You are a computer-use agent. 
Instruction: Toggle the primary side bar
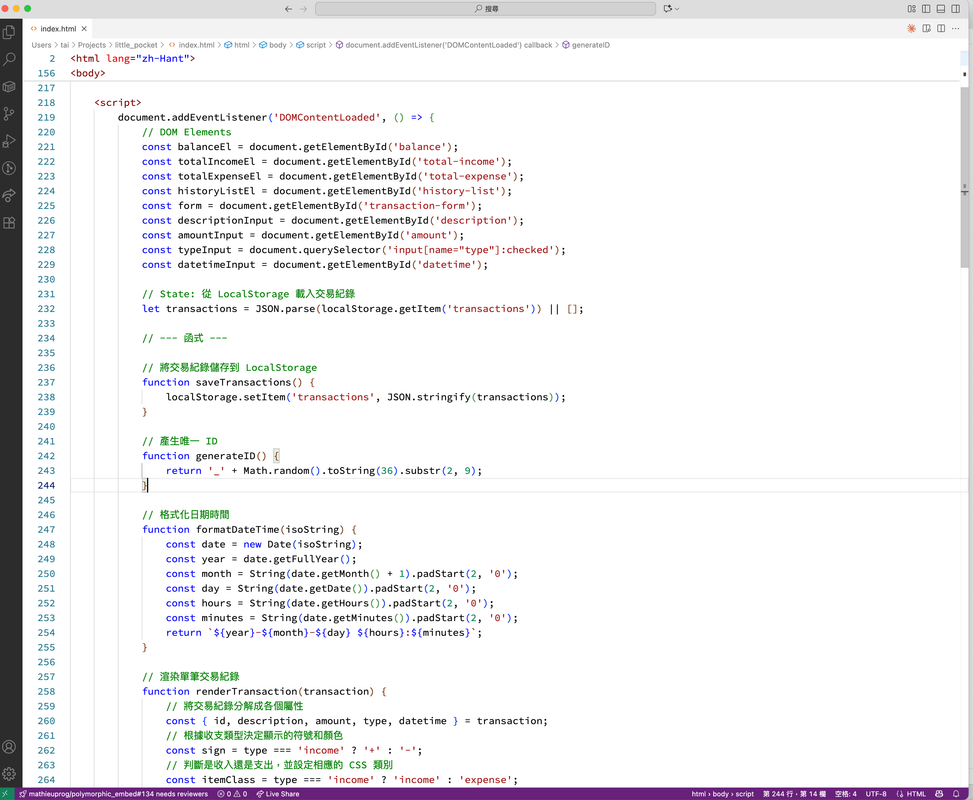click(x=926, y=9)
